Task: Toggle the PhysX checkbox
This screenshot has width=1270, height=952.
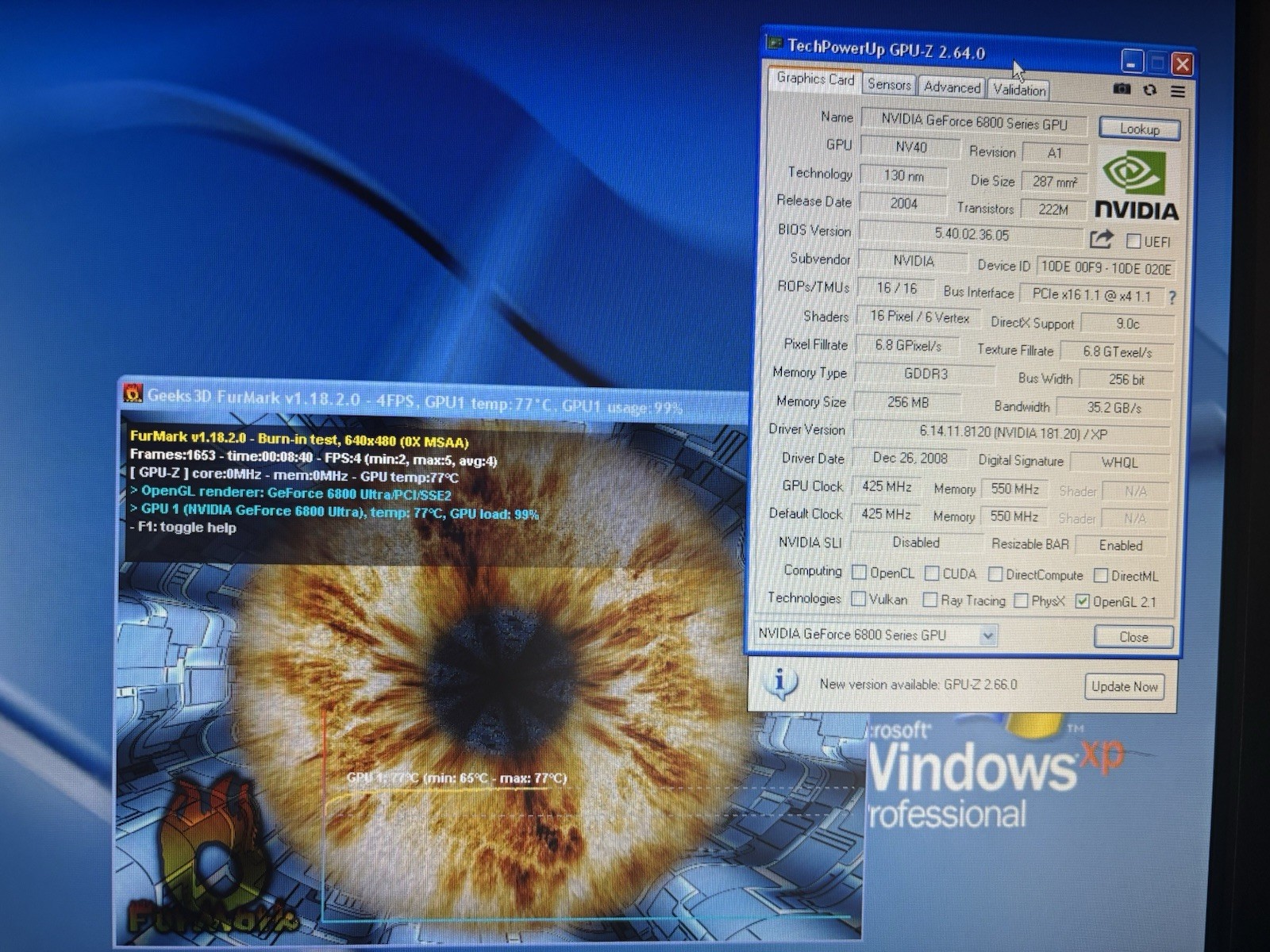Action: 1021,601
